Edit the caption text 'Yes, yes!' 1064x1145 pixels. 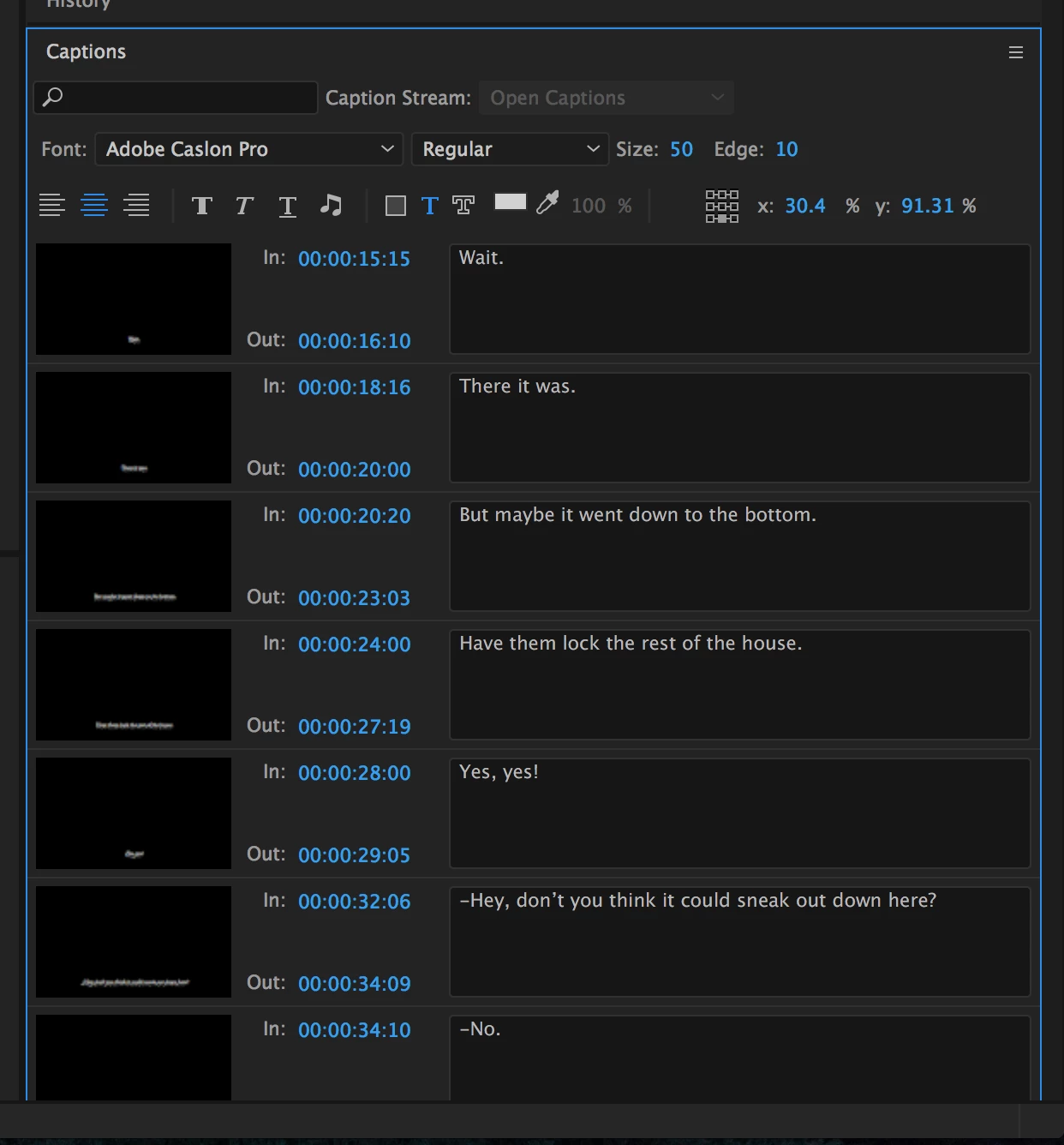point(740,813)
